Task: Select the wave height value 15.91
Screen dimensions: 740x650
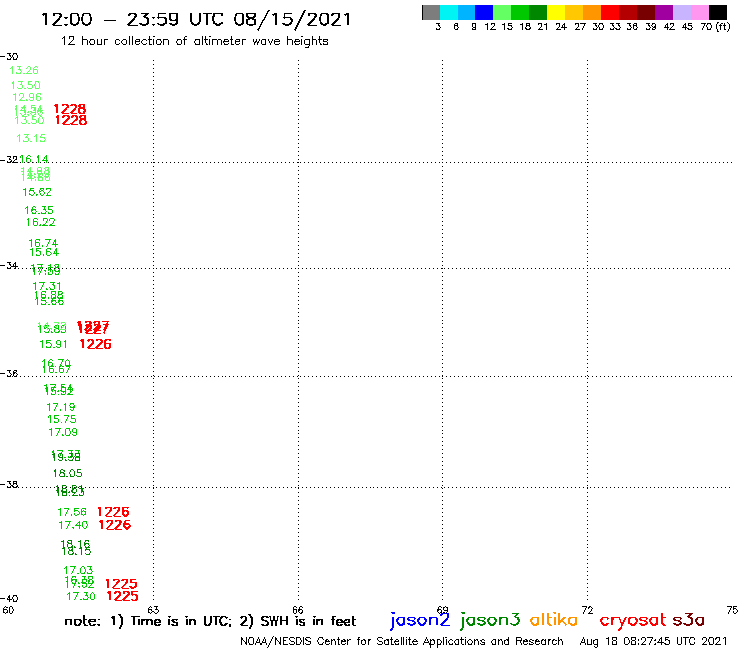Action: pos(53,344)
